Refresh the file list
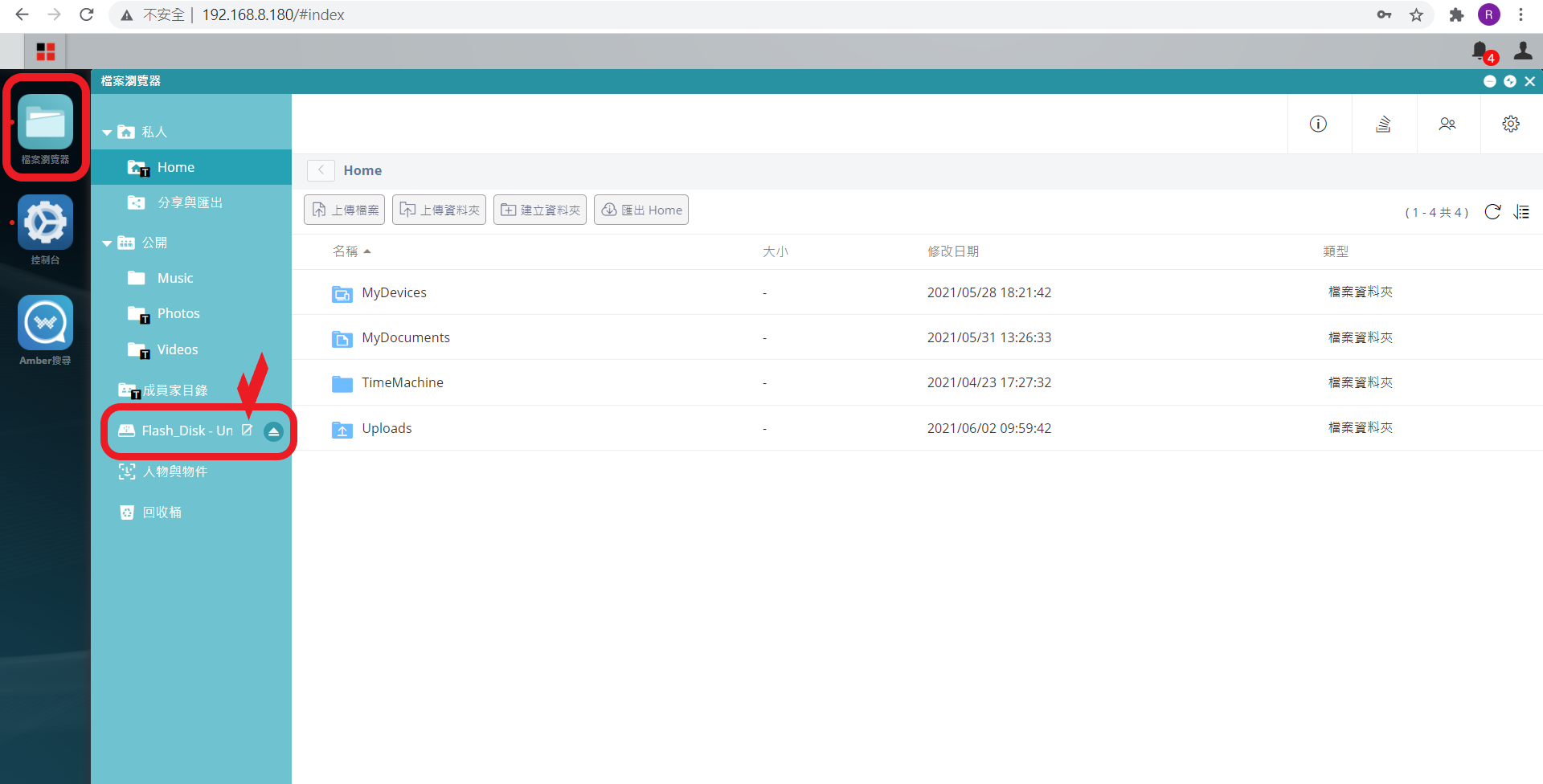The image size is (1543, 784). point(1492,212)
